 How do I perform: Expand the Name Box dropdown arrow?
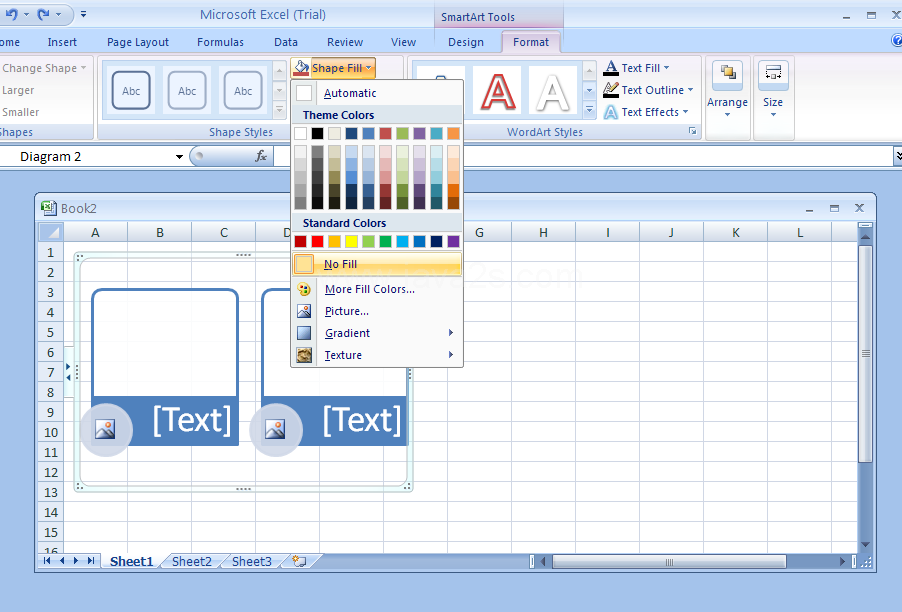point(179,156)
